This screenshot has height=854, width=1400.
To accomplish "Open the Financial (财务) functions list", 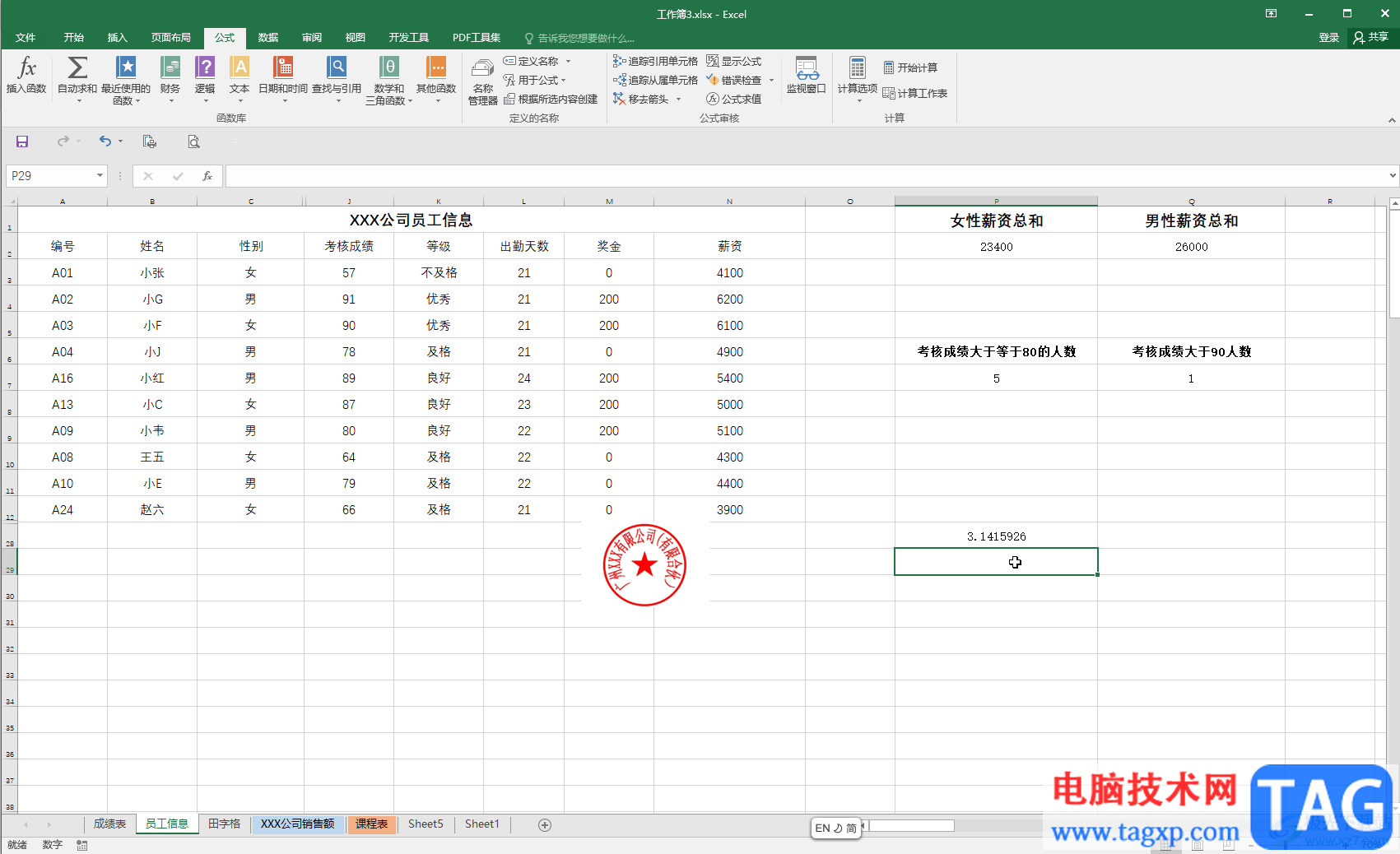I will tap(170, 80).
